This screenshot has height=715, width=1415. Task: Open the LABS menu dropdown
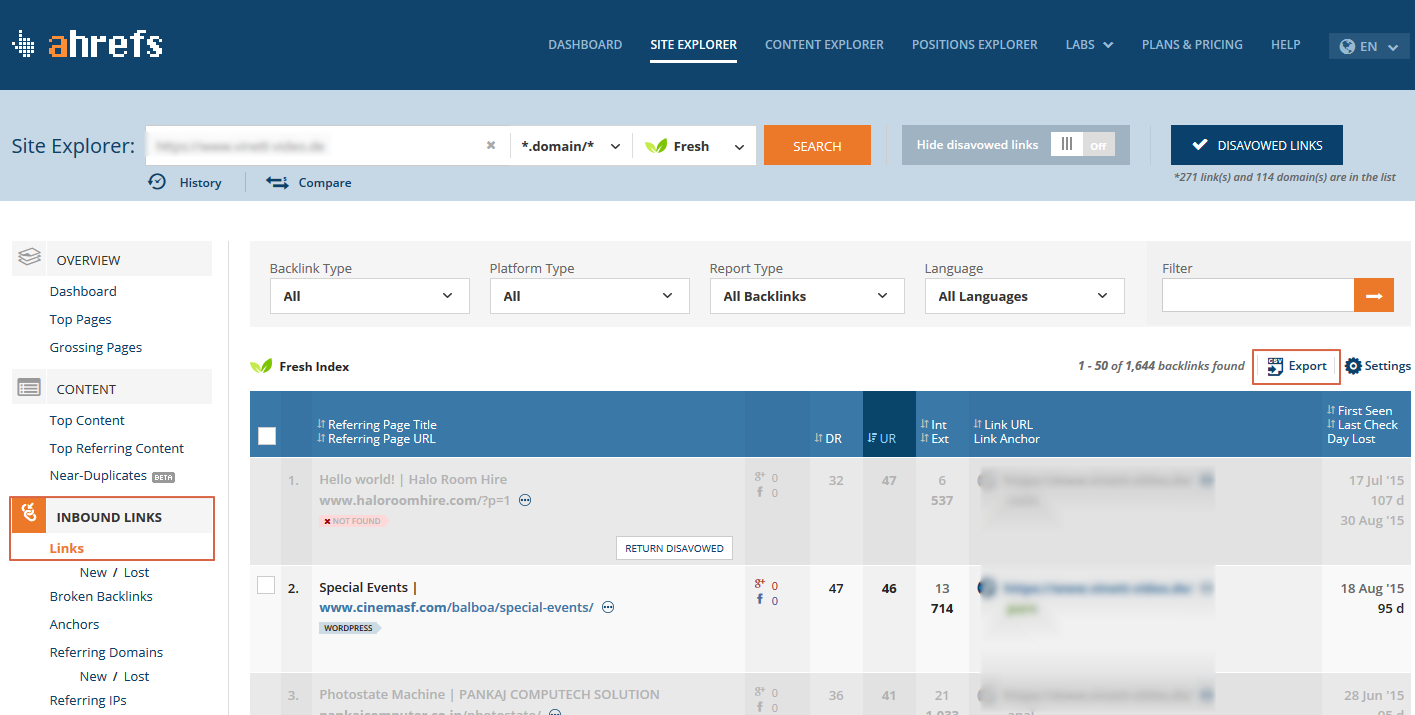(1089, 44)
